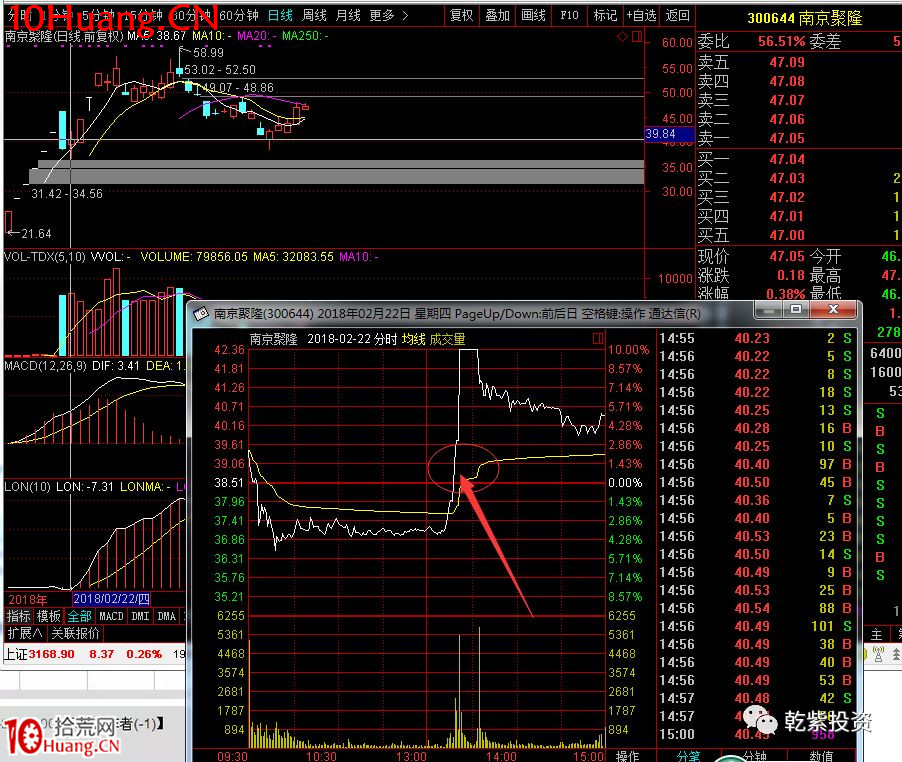Click the LON(10) indicator label
Image resolution: width=902 pixels, height=762 pixels.
28,487
